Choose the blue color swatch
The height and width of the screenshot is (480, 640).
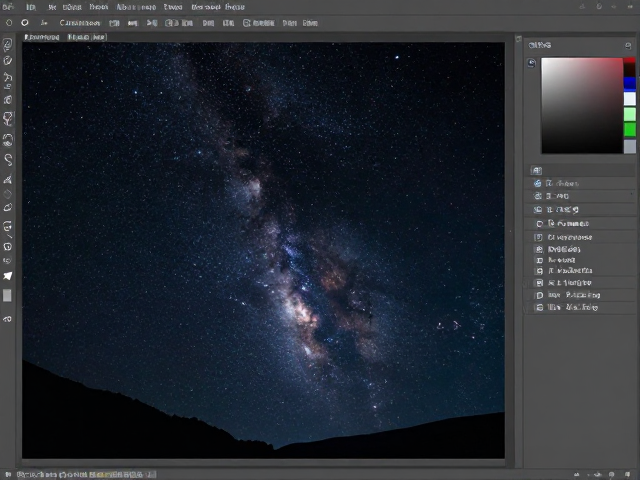[x=629, y=84]
